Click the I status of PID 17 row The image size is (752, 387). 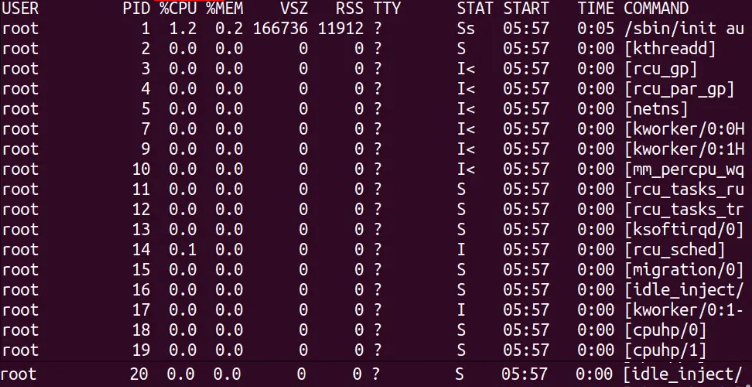[x=461, y=311]
